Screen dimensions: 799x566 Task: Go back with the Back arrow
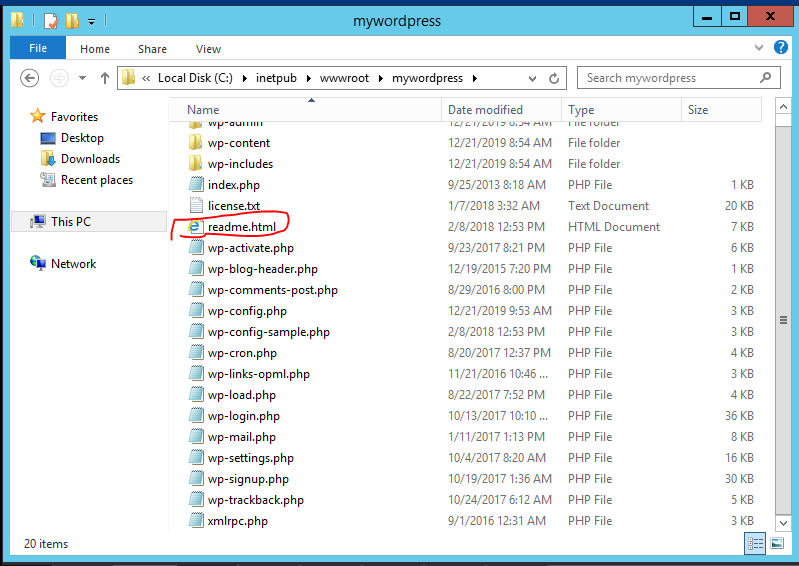[x=30, y=78]
